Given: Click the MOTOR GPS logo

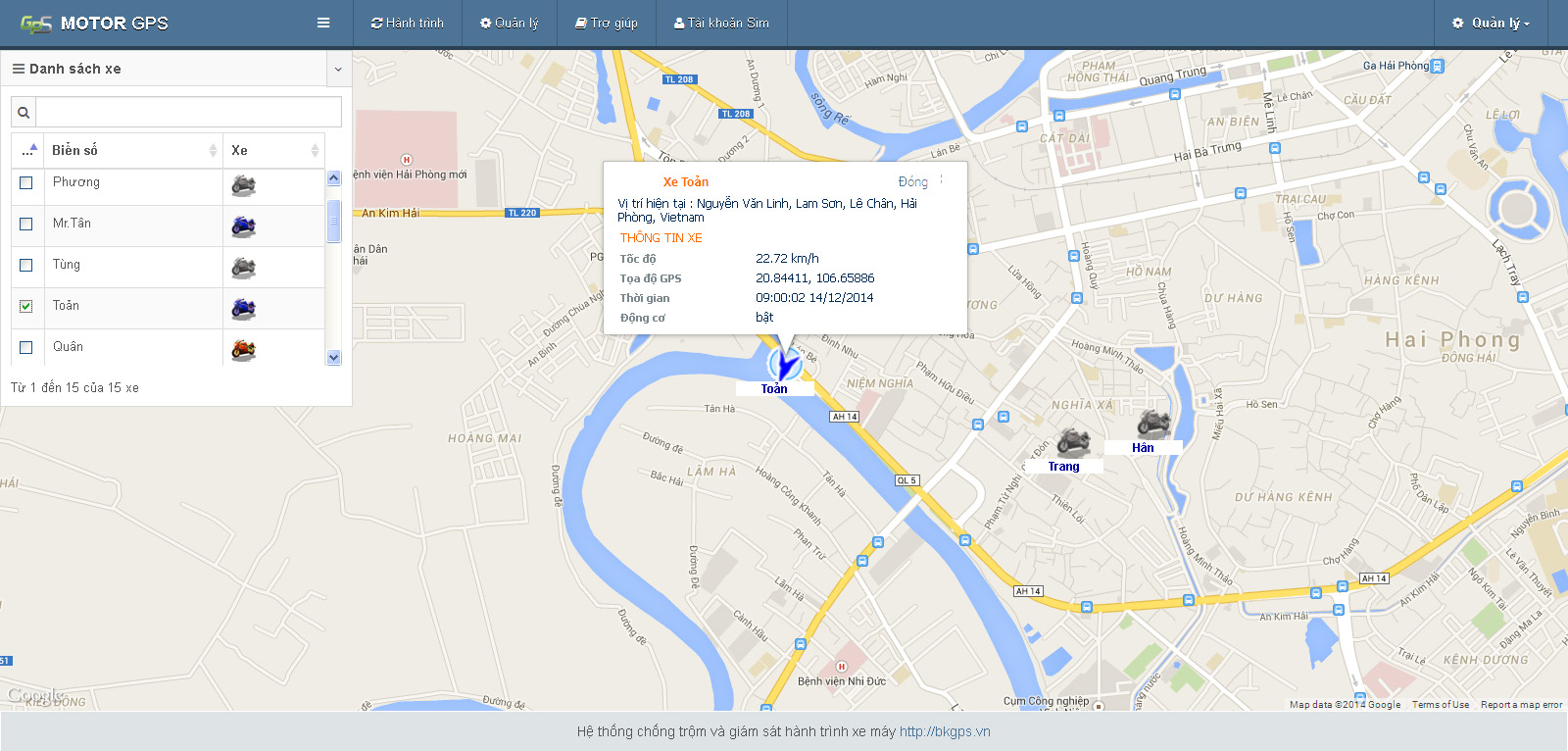Looking at the screenshot, I should pos(94,23).
